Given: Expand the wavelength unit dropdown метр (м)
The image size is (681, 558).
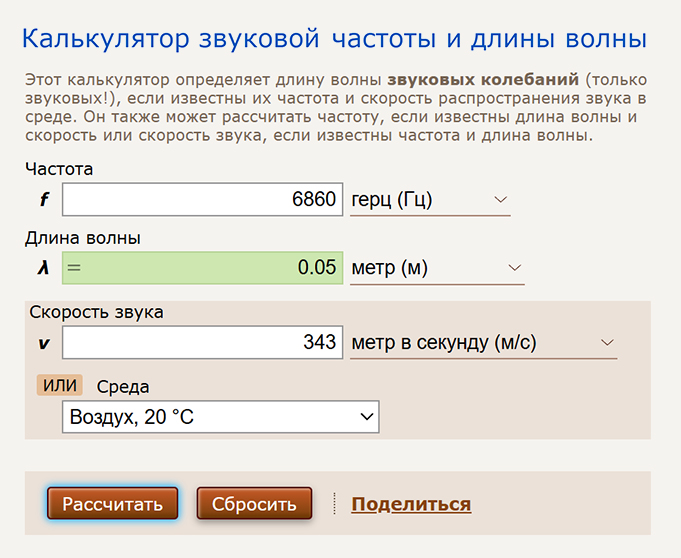Looking at the screenshot, I should point(436,268).
